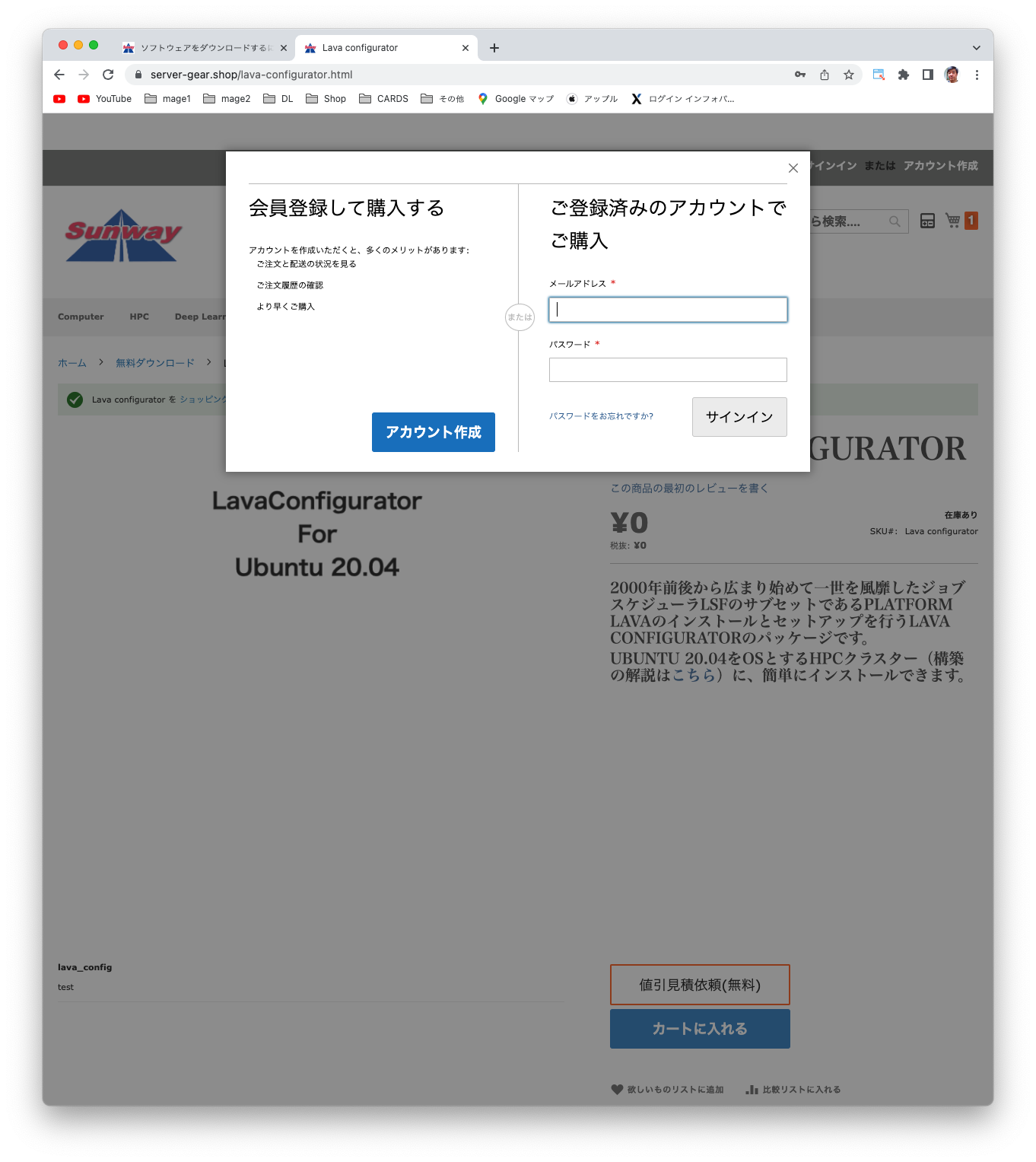Image resolution: width=1036 pixels, height=1162 pixels.
Task: Open the Google マップ bookmark
Action: click(516, 99)
